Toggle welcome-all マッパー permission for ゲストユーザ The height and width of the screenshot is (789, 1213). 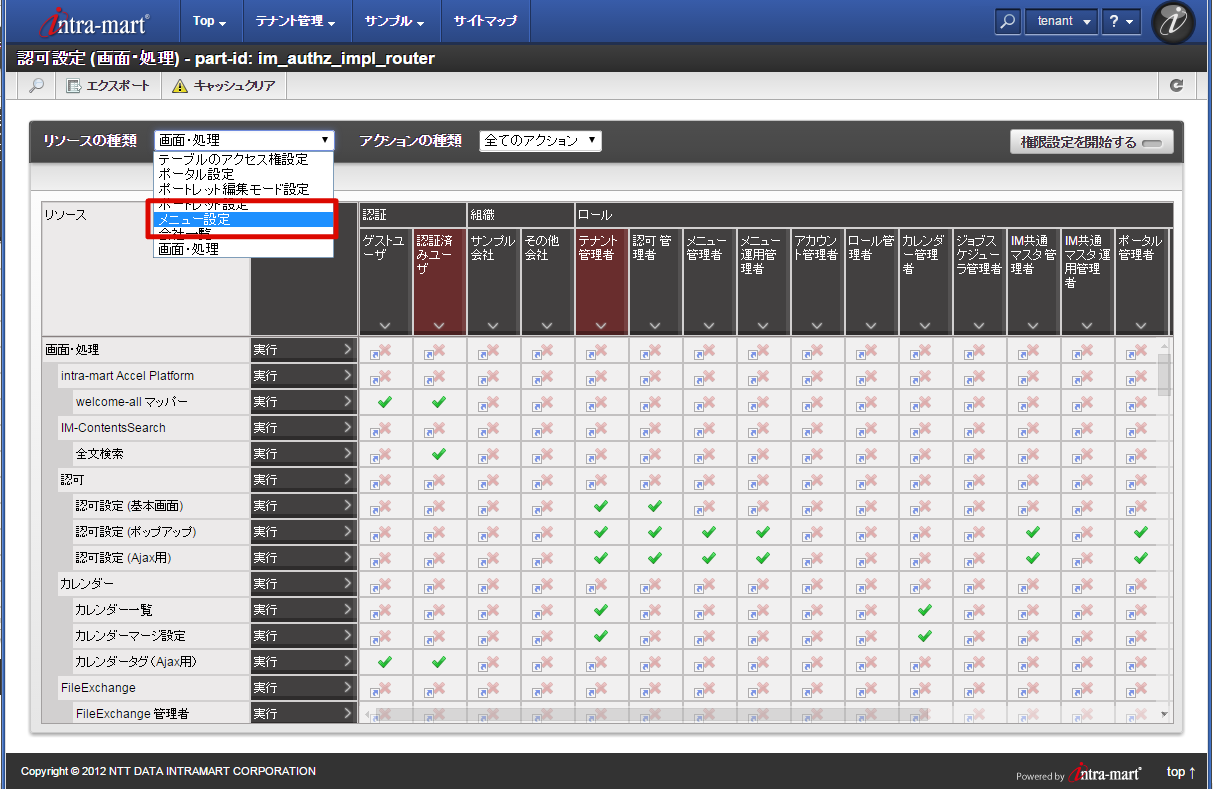click(385, 402)
